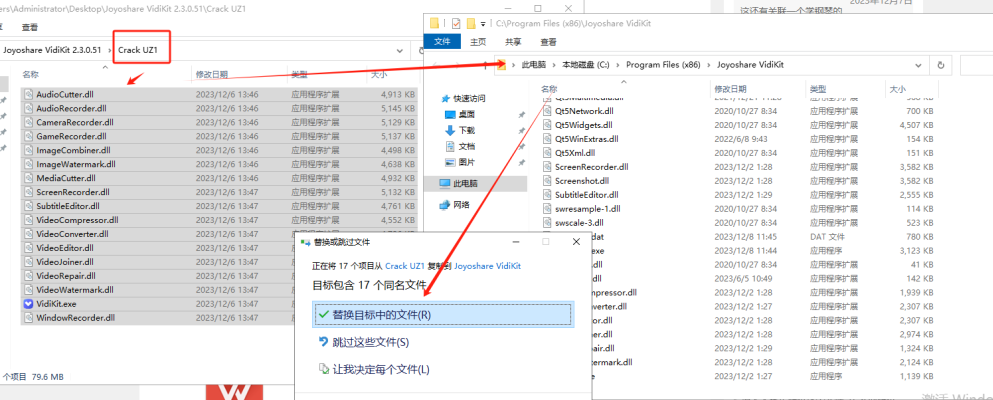Click the folder icon in right address bar
993x400 pixels.
point(501,65)
